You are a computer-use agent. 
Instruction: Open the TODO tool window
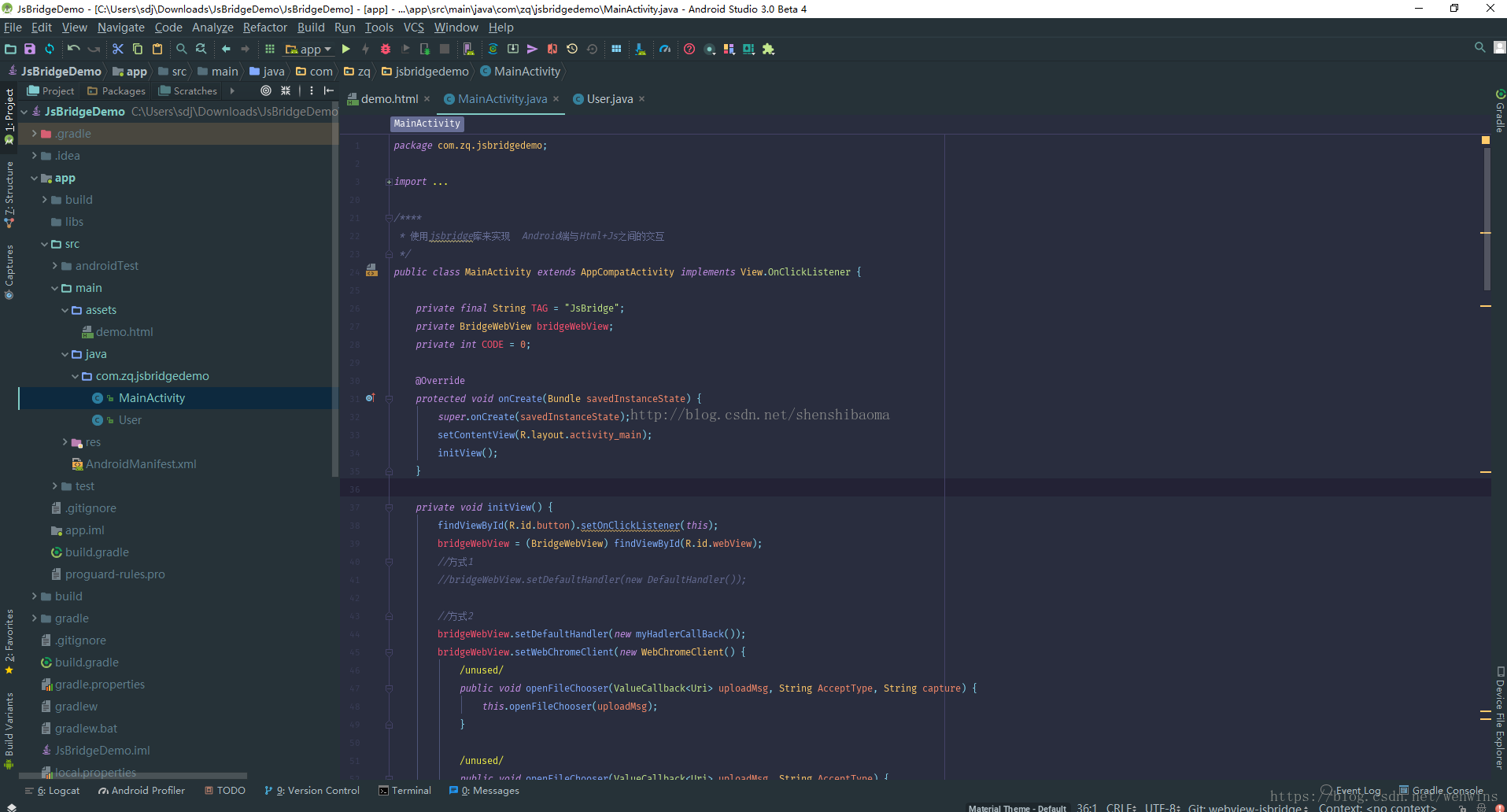click(225, 791)
